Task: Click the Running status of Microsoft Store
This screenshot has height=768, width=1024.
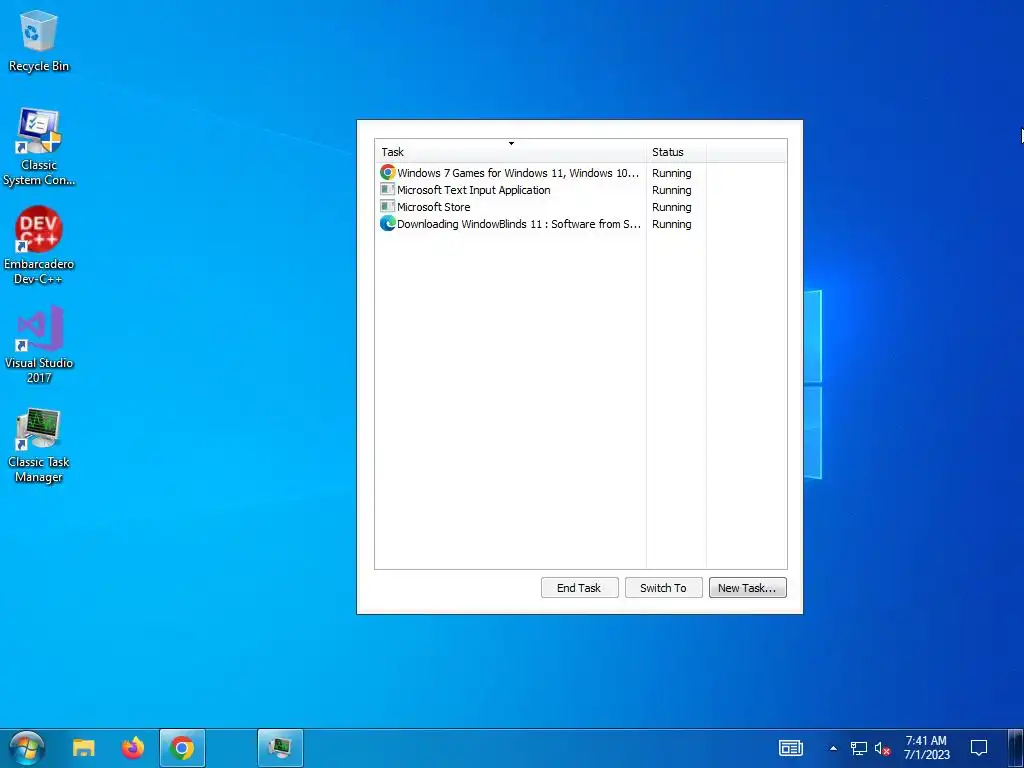Action: pyautogui.click(x=671, y=207)
